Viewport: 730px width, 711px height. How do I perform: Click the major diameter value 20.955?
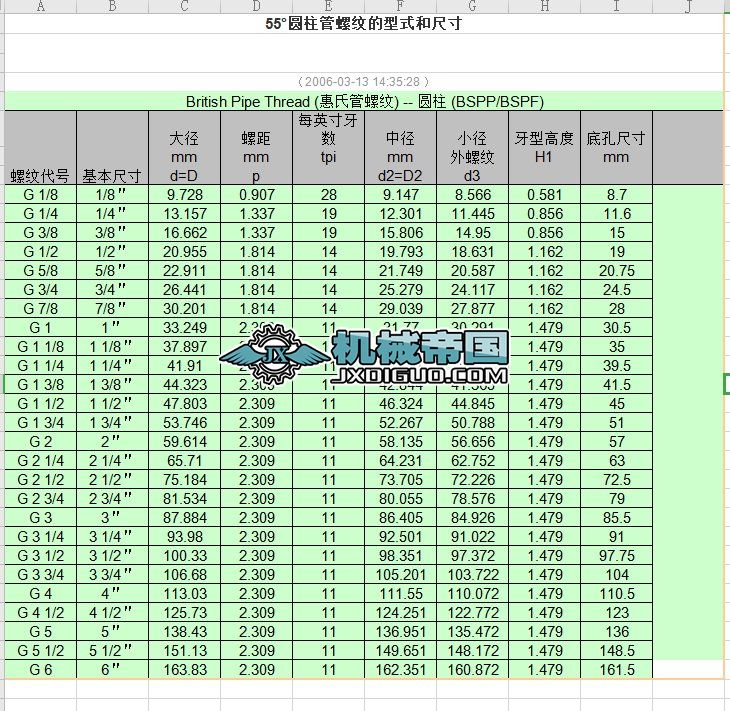pyautogui.click(x=185, y=252)
